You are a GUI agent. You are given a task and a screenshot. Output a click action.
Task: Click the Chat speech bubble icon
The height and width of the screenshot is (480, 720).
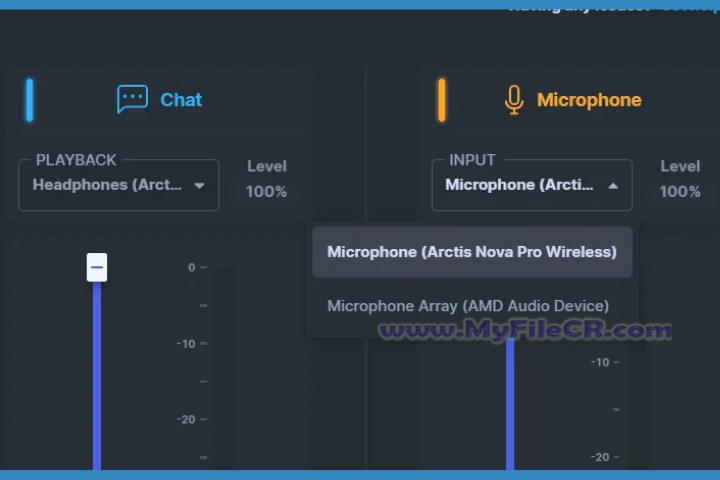click(132, 99)
